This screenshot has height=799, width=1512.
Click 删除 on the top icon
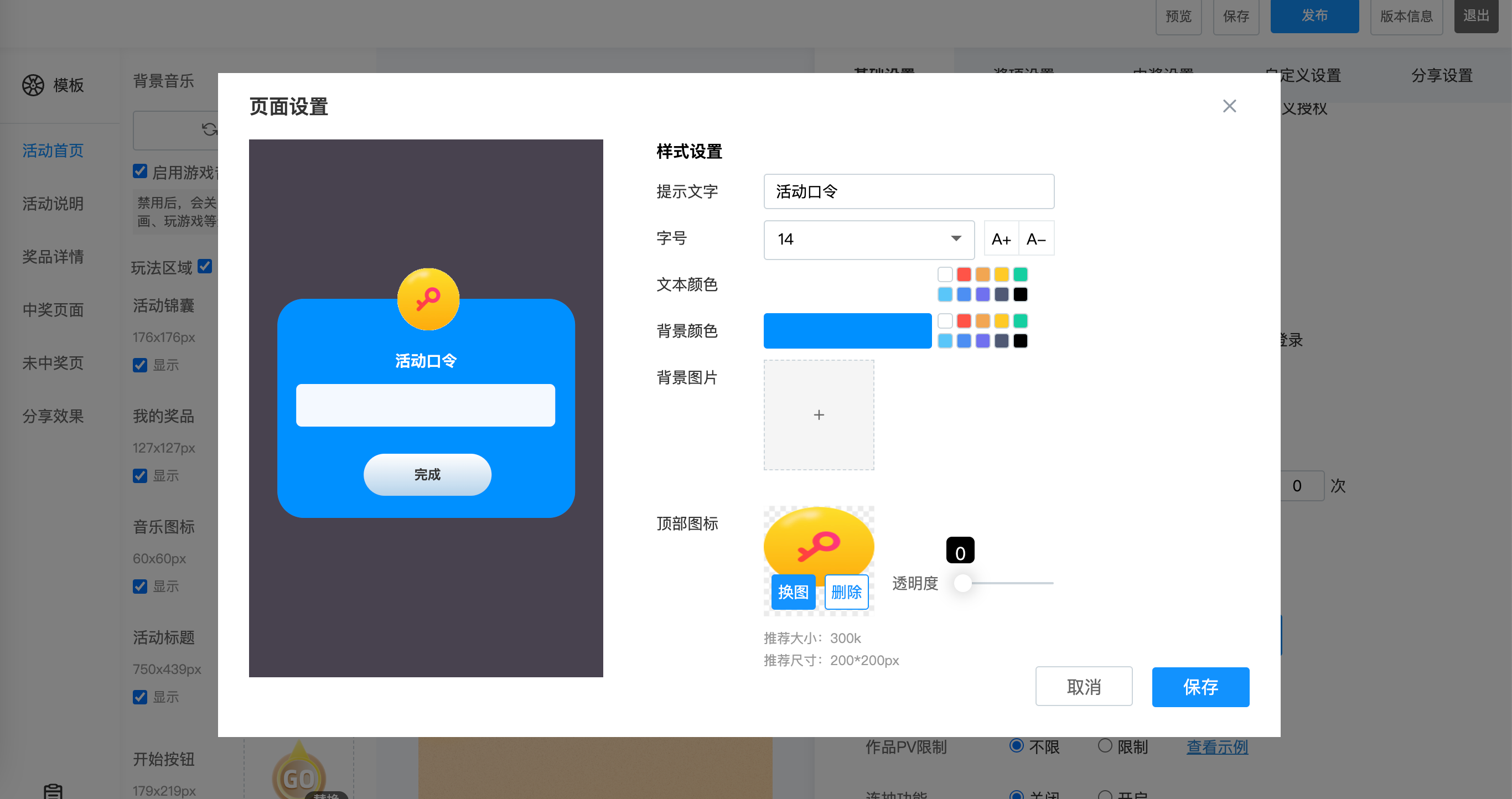click(846, 592)
